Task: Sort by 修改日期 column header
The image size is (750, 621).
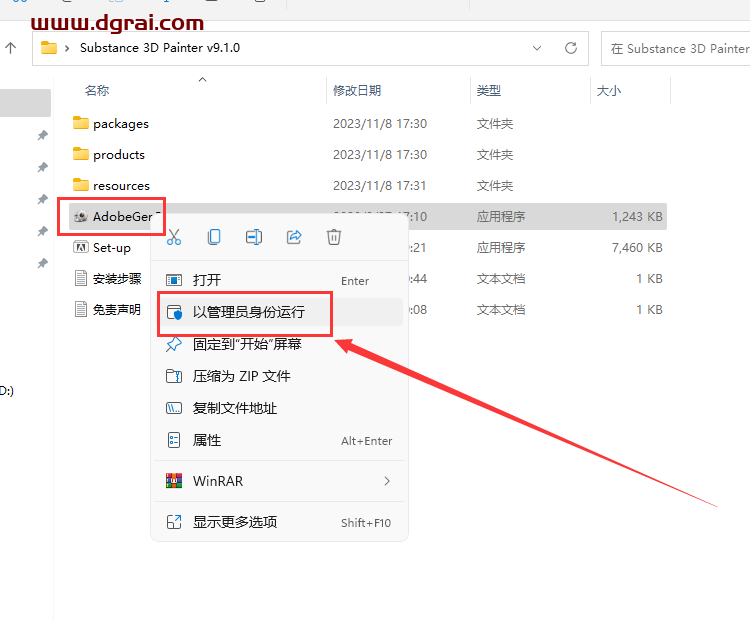Action: click(357, 90)
